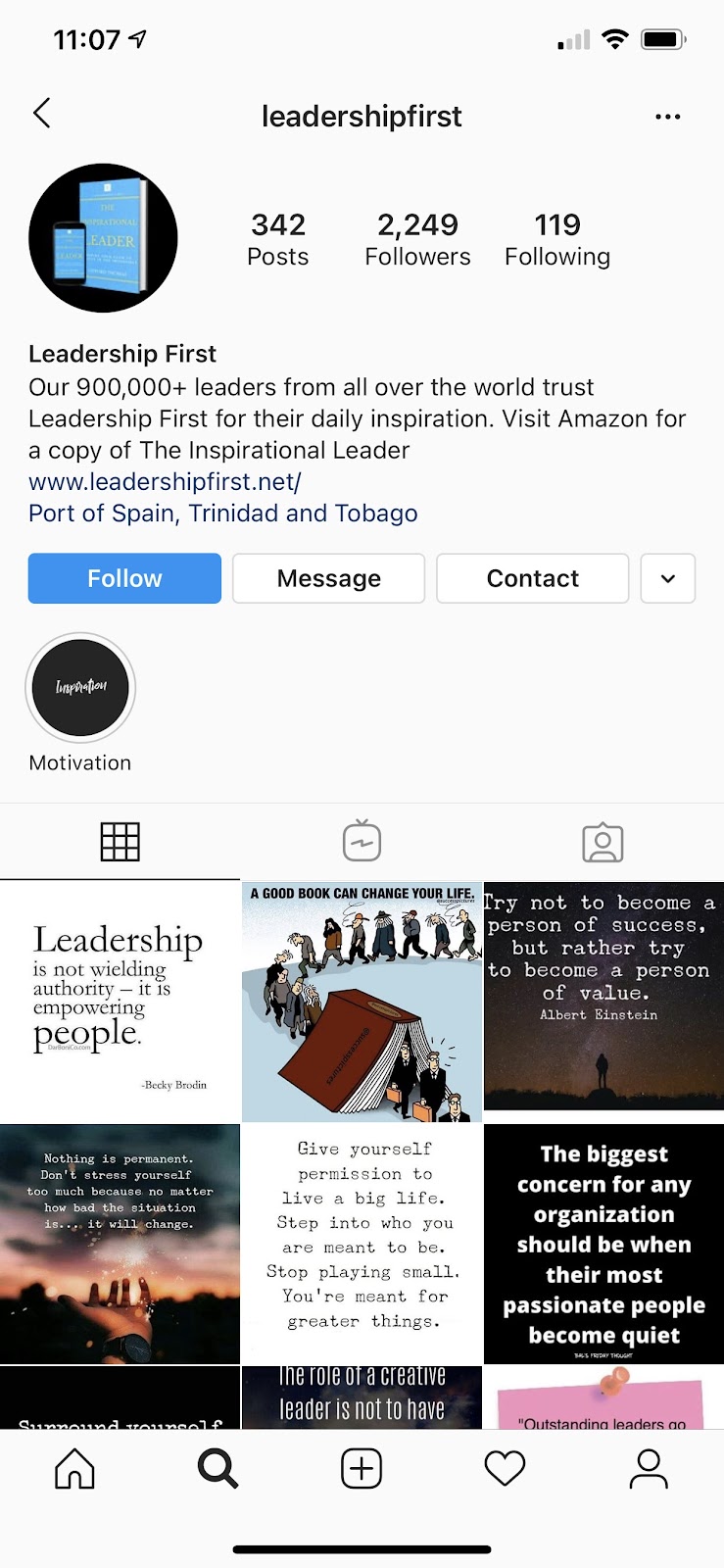Switch to the IGTV tab icon
Image resolution: width=724 pixels, height=1568 pixels.
362,841
